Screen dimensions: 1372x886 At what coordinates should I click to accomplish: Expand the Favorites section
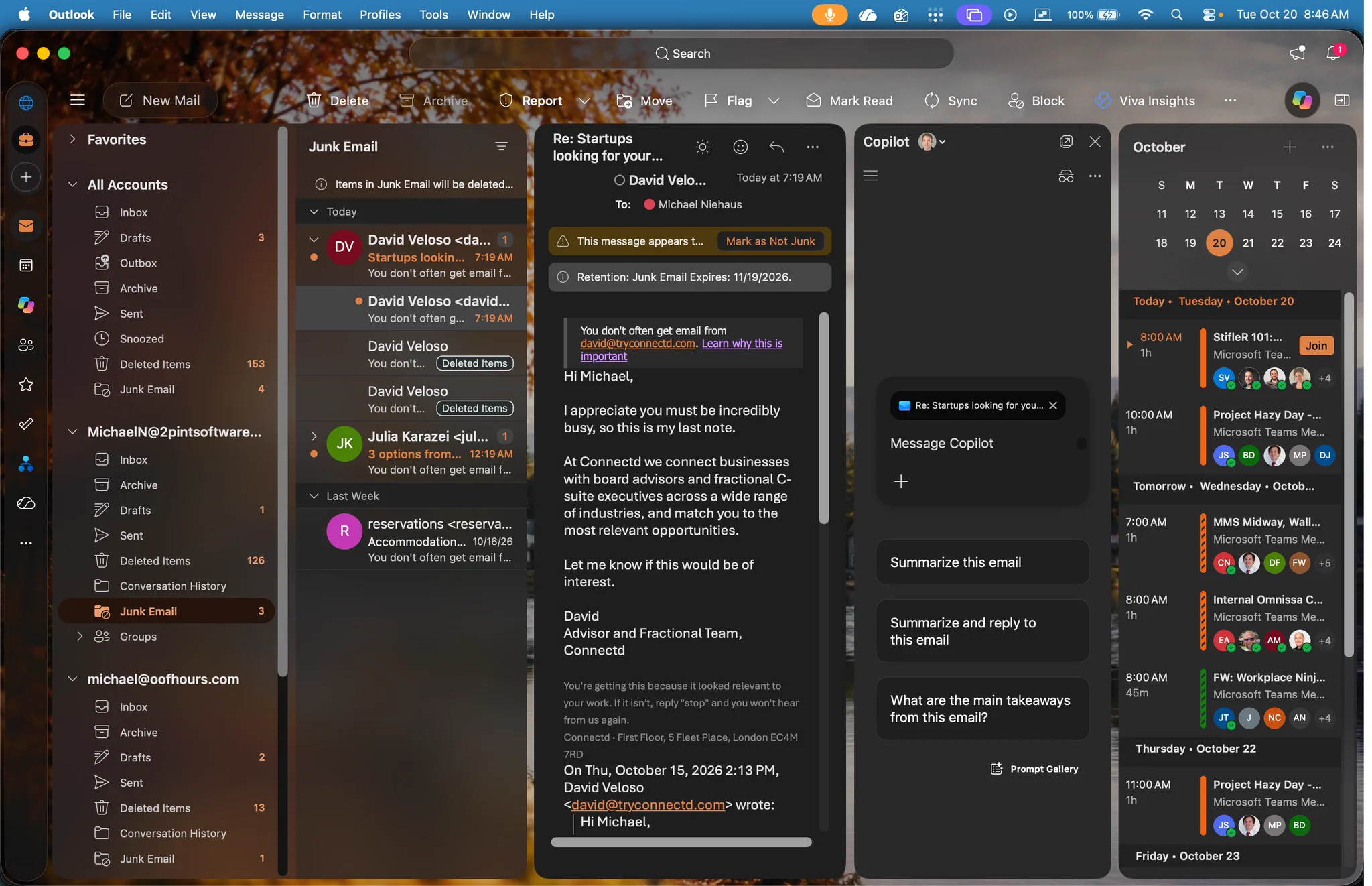[72, 139]
